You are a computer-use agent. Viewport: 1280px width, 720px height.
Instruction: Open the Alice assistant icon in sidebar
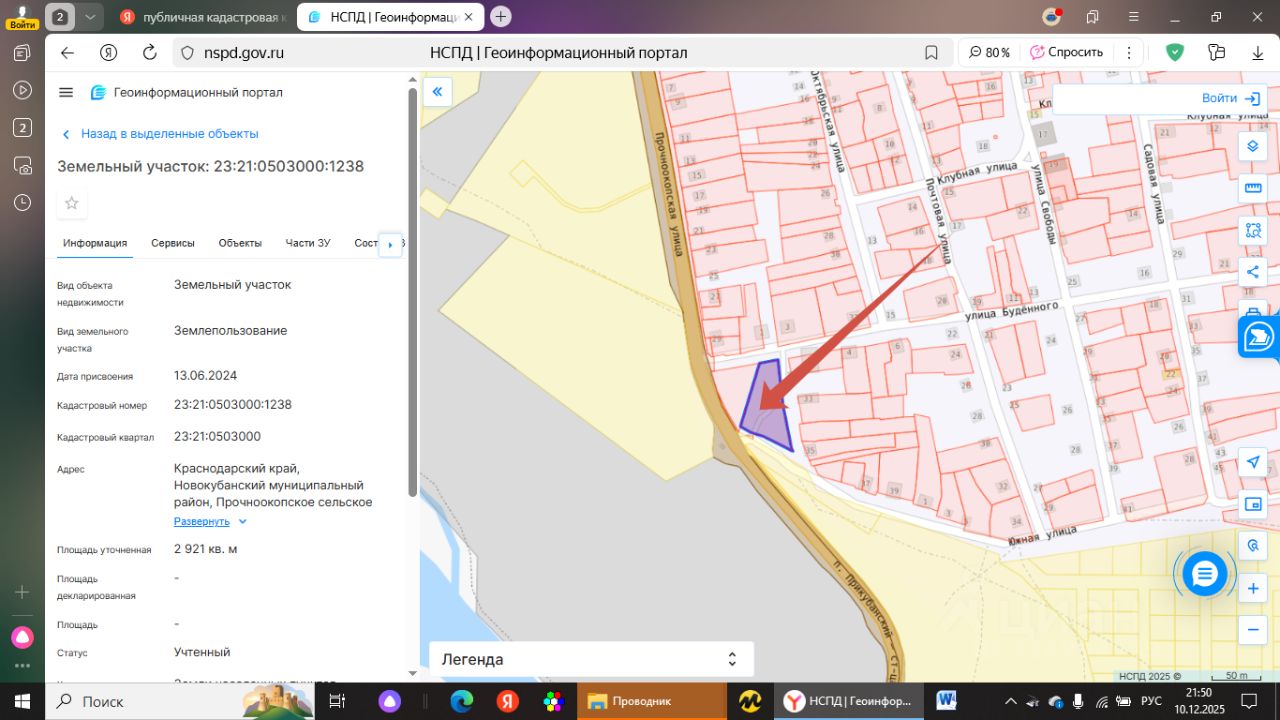pos(22,637)
